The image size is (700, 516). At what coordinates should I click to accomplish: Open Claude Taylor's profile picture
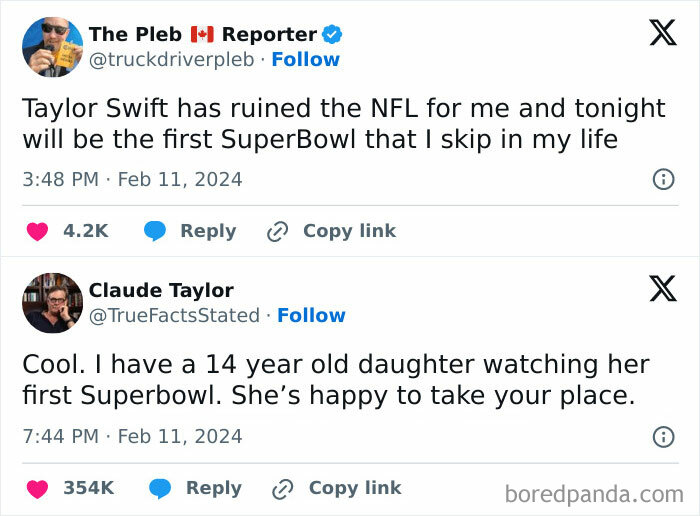click(x=52, y=302)
